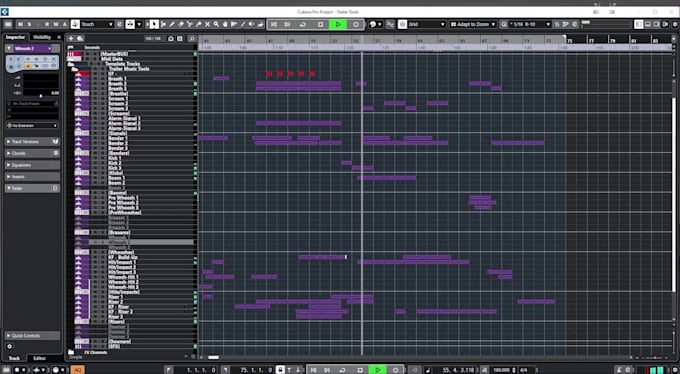Click Go to Previous Marker in top toolbar
Image resolution: width=680 pixels, height=374 pixels.
(x=274, y=24)
